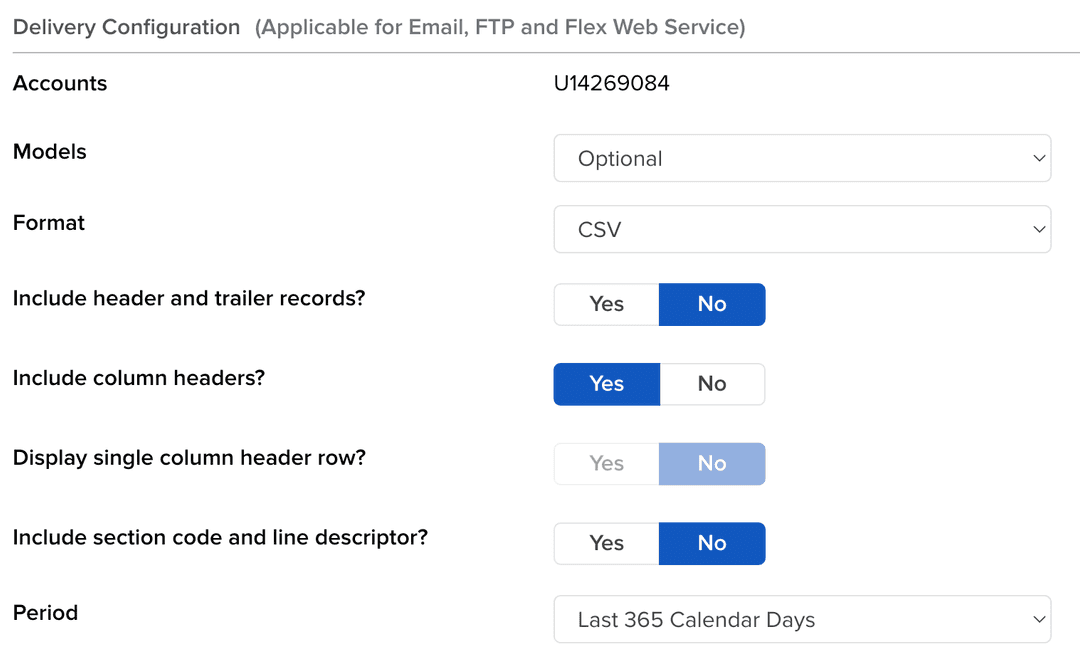Click the Models field label
This screenshot has width=1080, height=669.
tap(50, 152)
